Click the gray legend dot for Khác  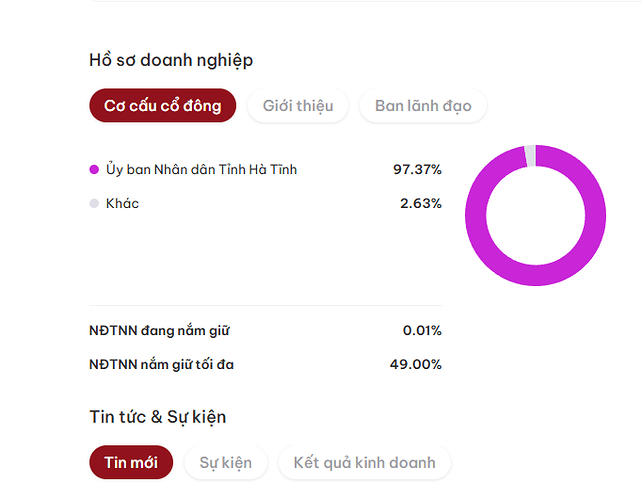tap(94, 204)
